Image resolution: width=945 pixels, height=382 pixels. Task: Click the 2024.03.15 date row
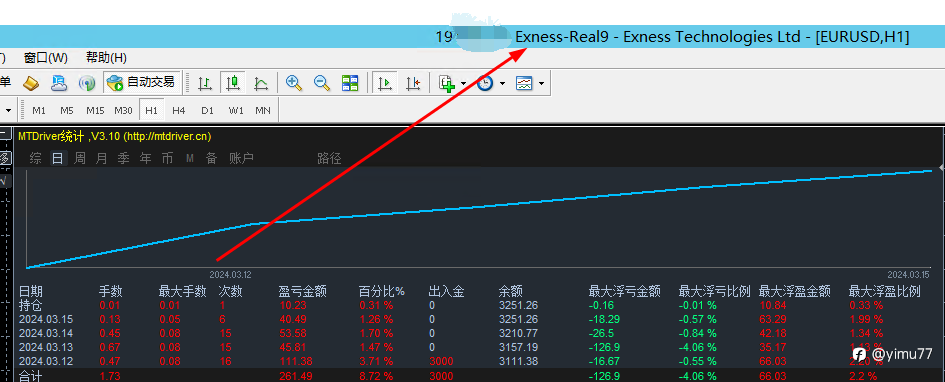point(46,319)
